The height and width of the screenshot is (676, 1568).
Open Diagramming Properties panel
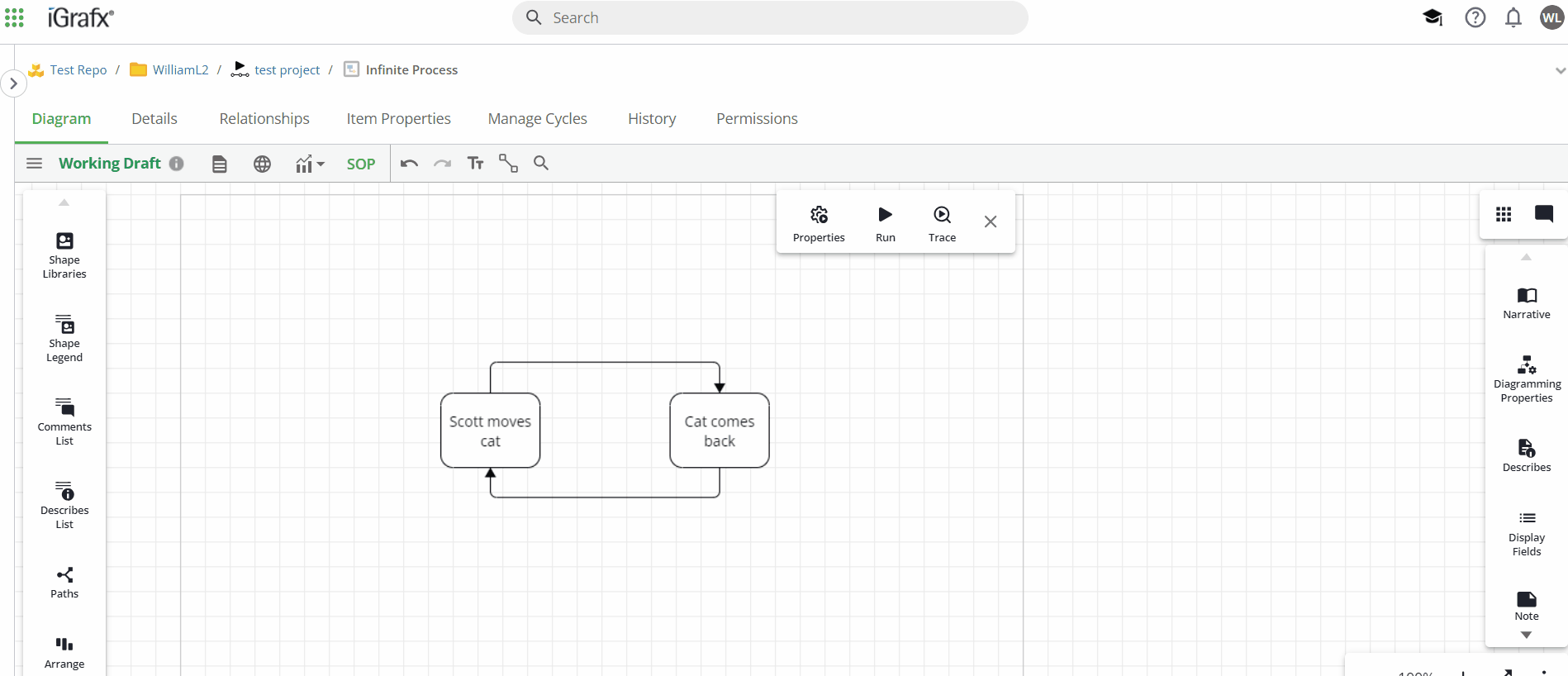[1526, 378]
